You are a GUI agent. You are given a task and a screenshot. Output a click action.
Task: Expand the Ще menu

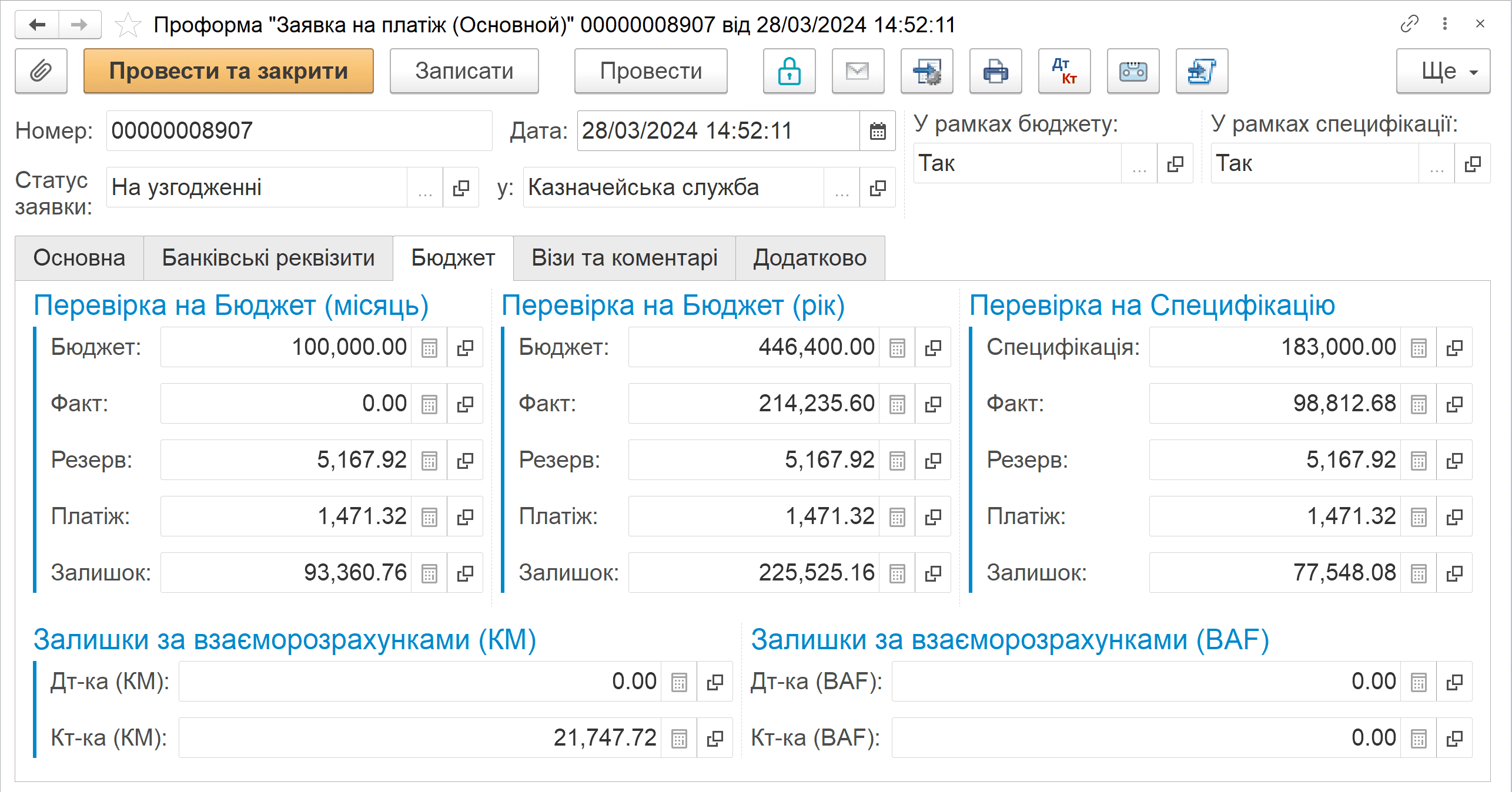1443,71
